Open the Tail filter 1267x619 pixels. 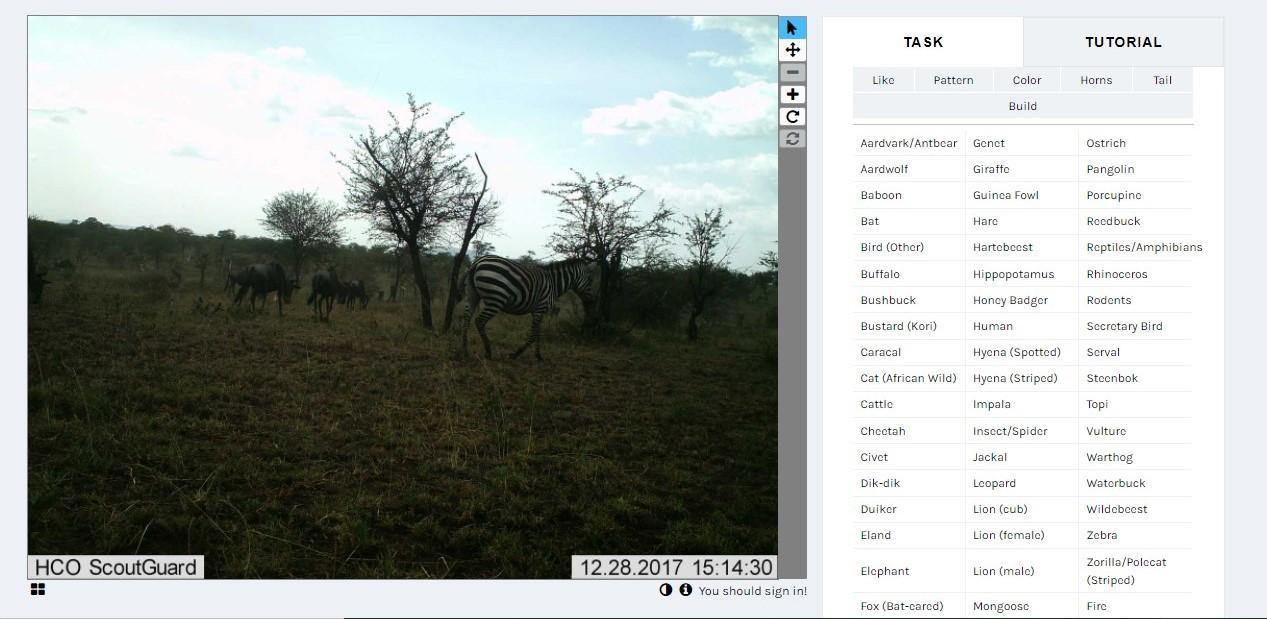[x=1162, y=80]
